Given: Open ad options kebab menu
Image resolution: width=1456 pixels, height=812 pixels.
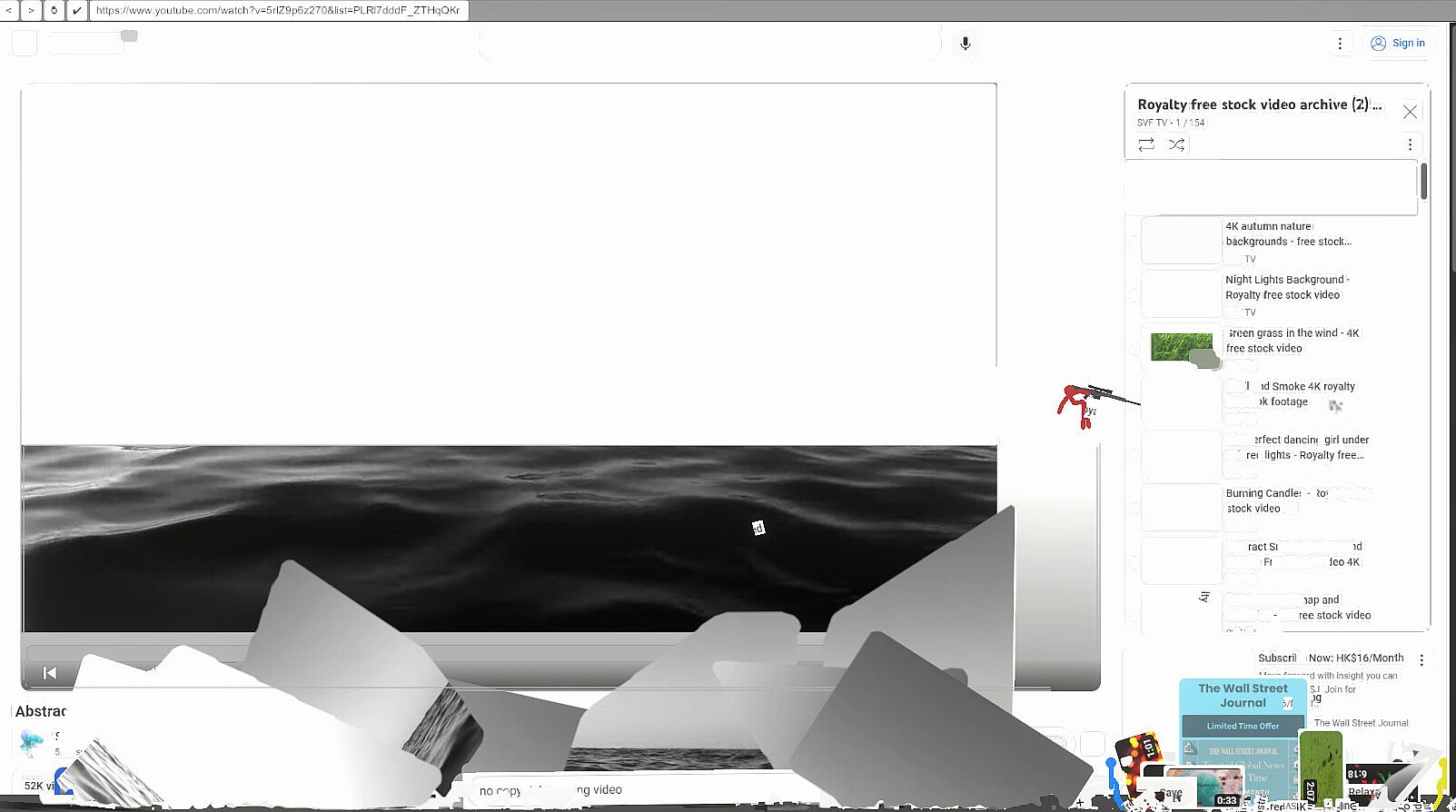Looking at the screenshot, I should click(x=1421, y=659).
